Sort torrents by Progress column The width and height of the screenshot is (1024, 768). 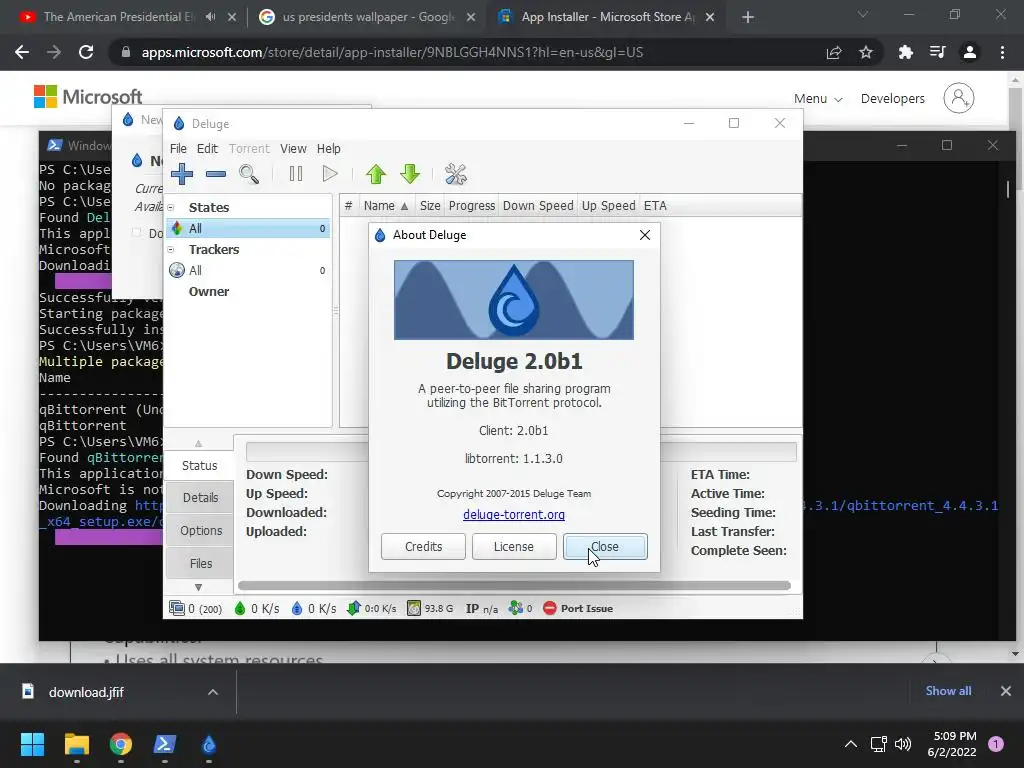click(x=472, y=206)
